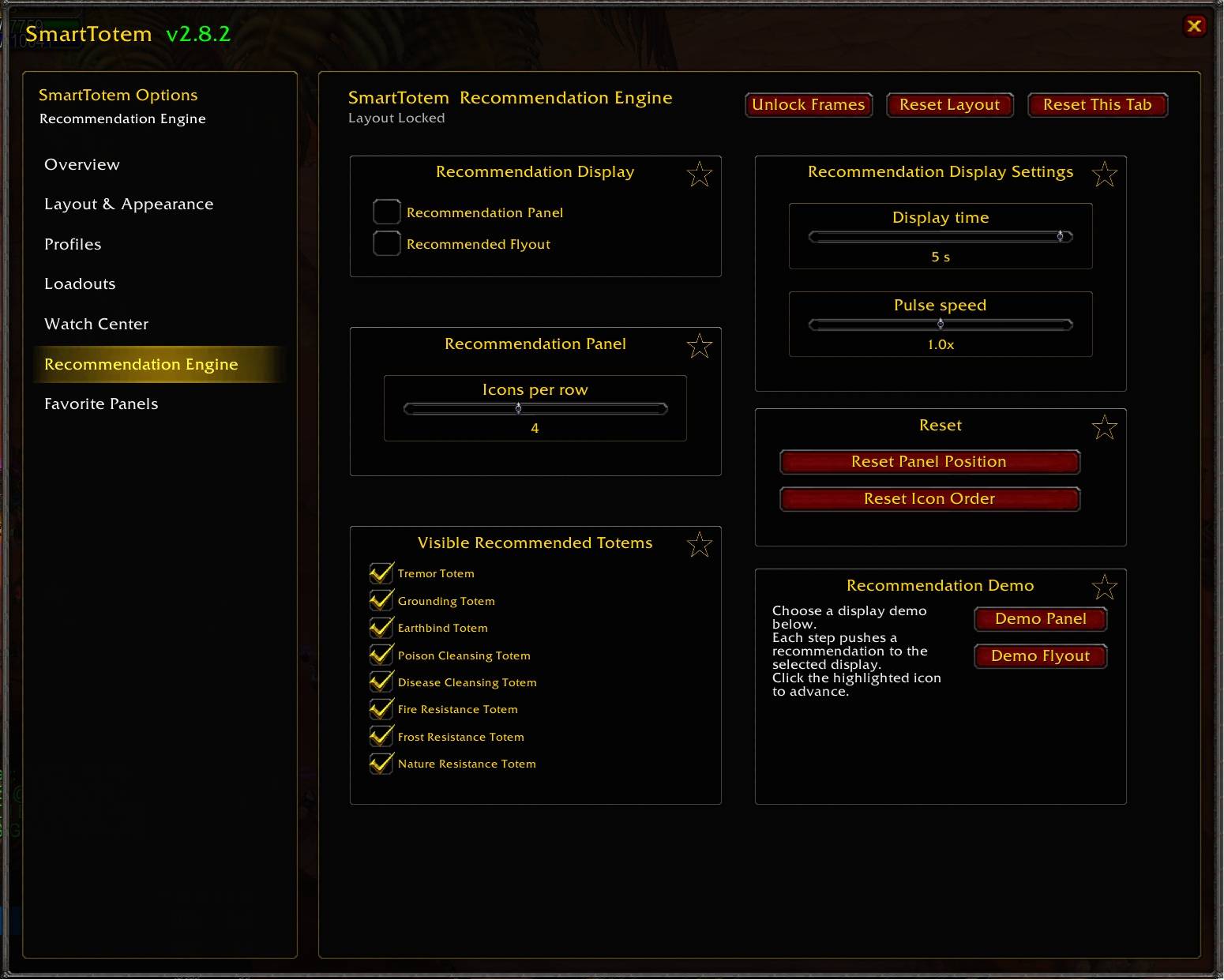Favorite the Recommendation Panel section star
1224x980 pixels.
[699, 346]
